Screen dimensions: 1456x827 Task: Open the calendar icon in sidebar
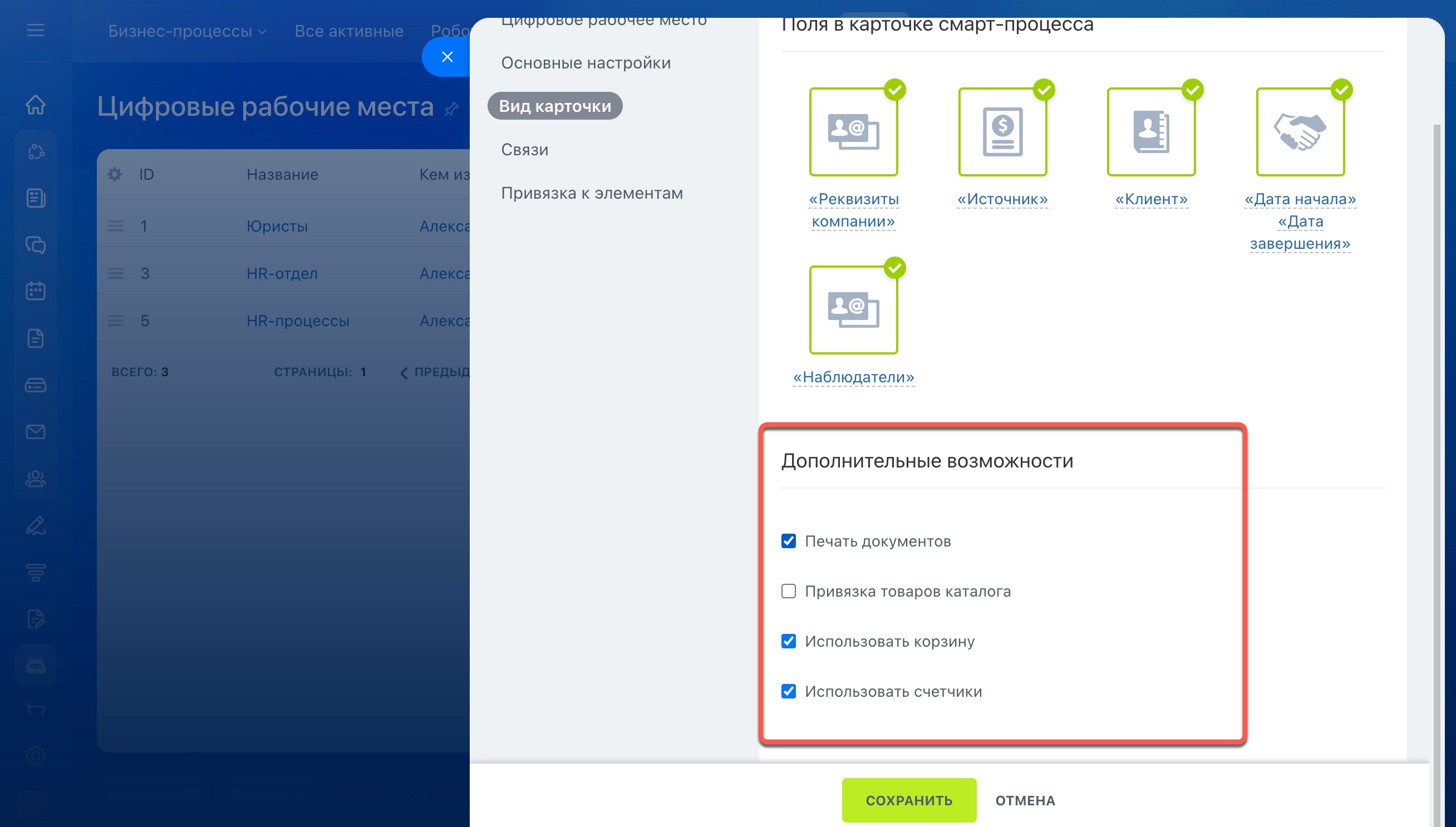(35, 291)
